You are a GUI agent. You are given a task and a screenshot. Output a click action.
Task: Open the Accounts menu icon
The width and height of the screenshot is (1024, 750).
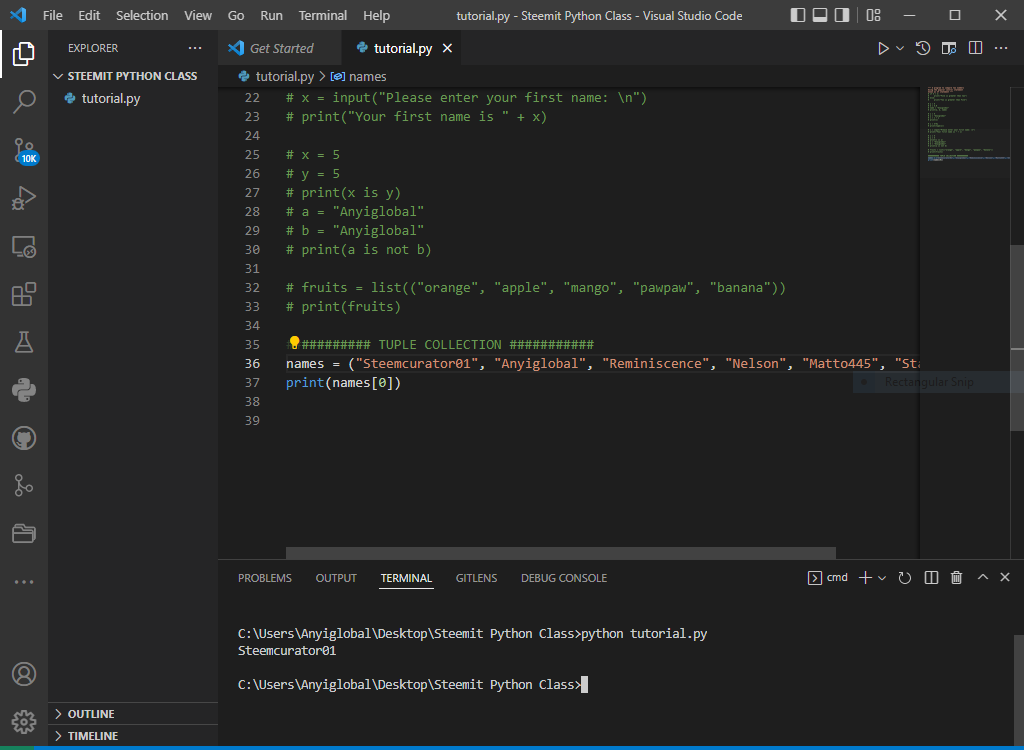24,674
